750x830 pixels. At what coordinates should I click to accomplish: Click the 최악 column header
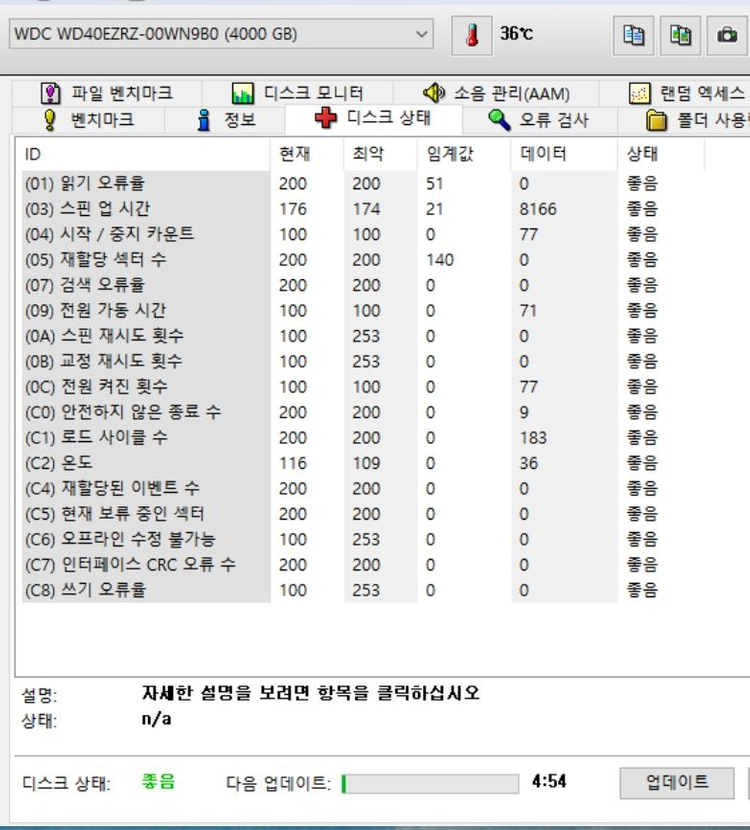381,154
